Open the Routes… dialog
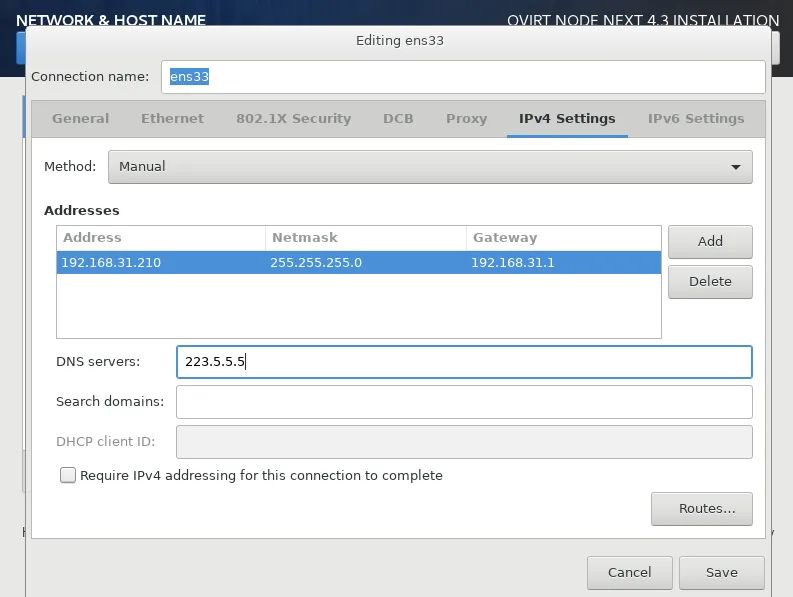 tap(701, 508)
